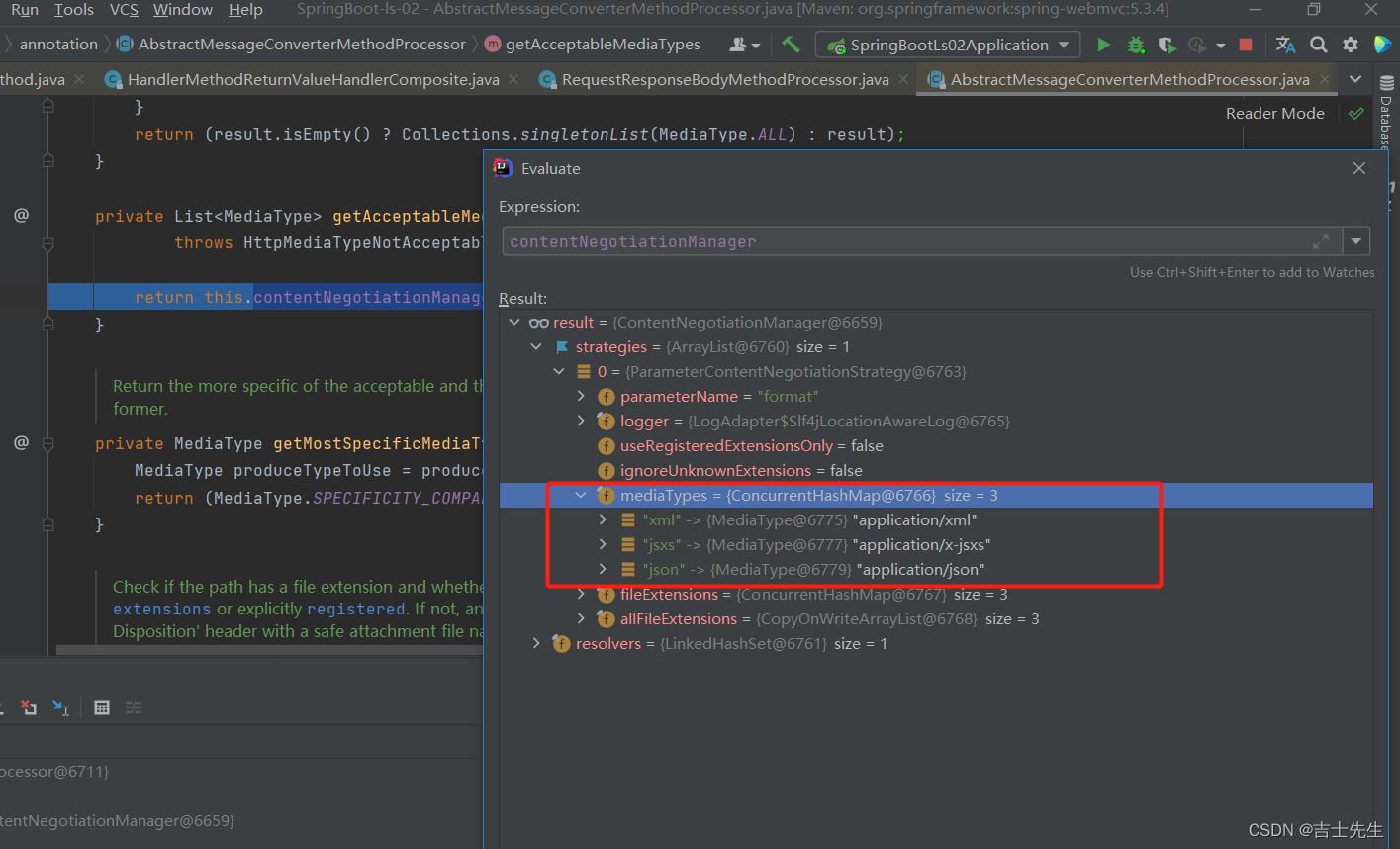Collapse the result root node
The height and width of the screenshot is (849, 1400).
(513, 323)
